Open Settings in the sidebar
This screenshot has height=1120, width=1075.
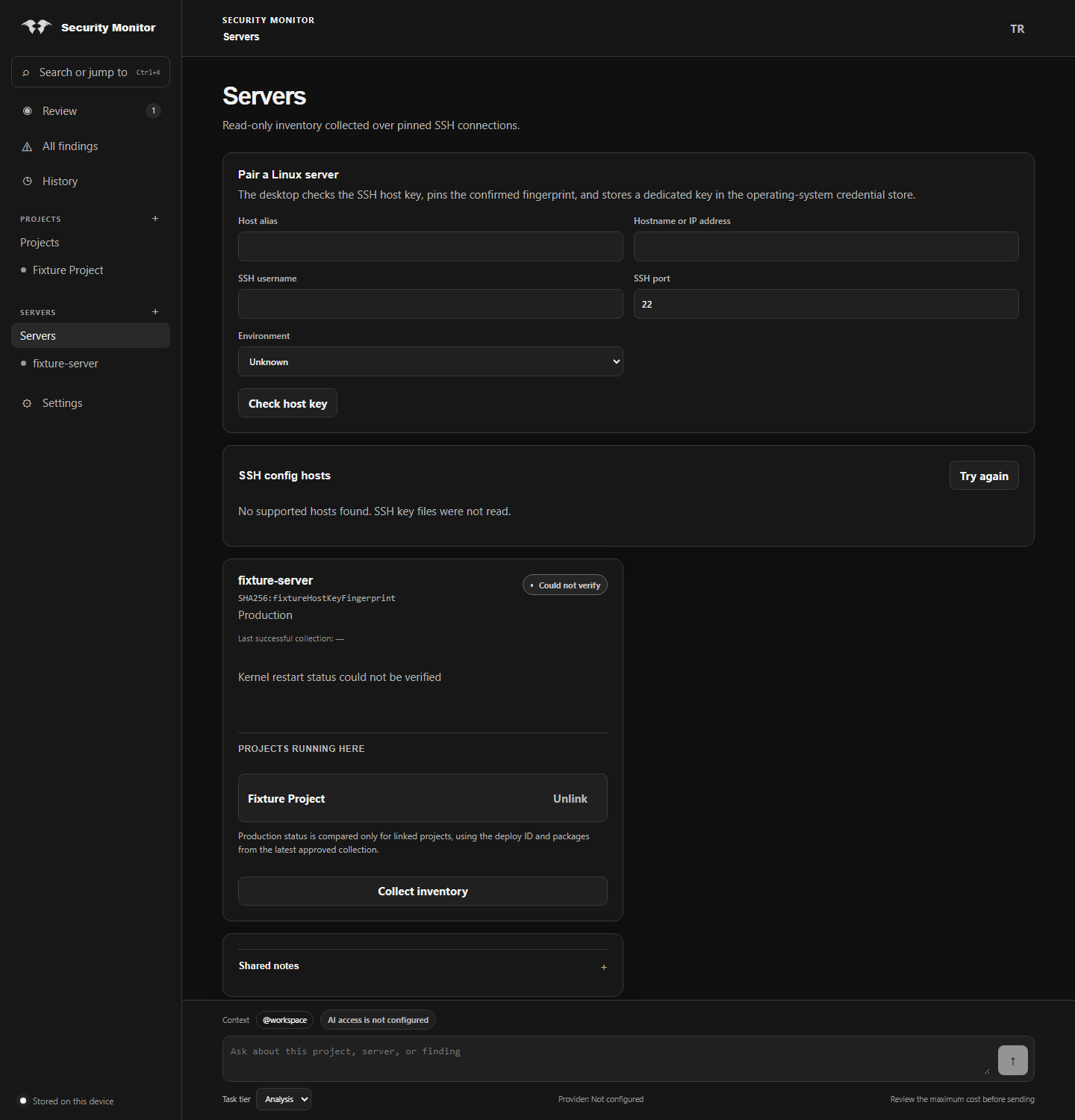pos(90,403)
